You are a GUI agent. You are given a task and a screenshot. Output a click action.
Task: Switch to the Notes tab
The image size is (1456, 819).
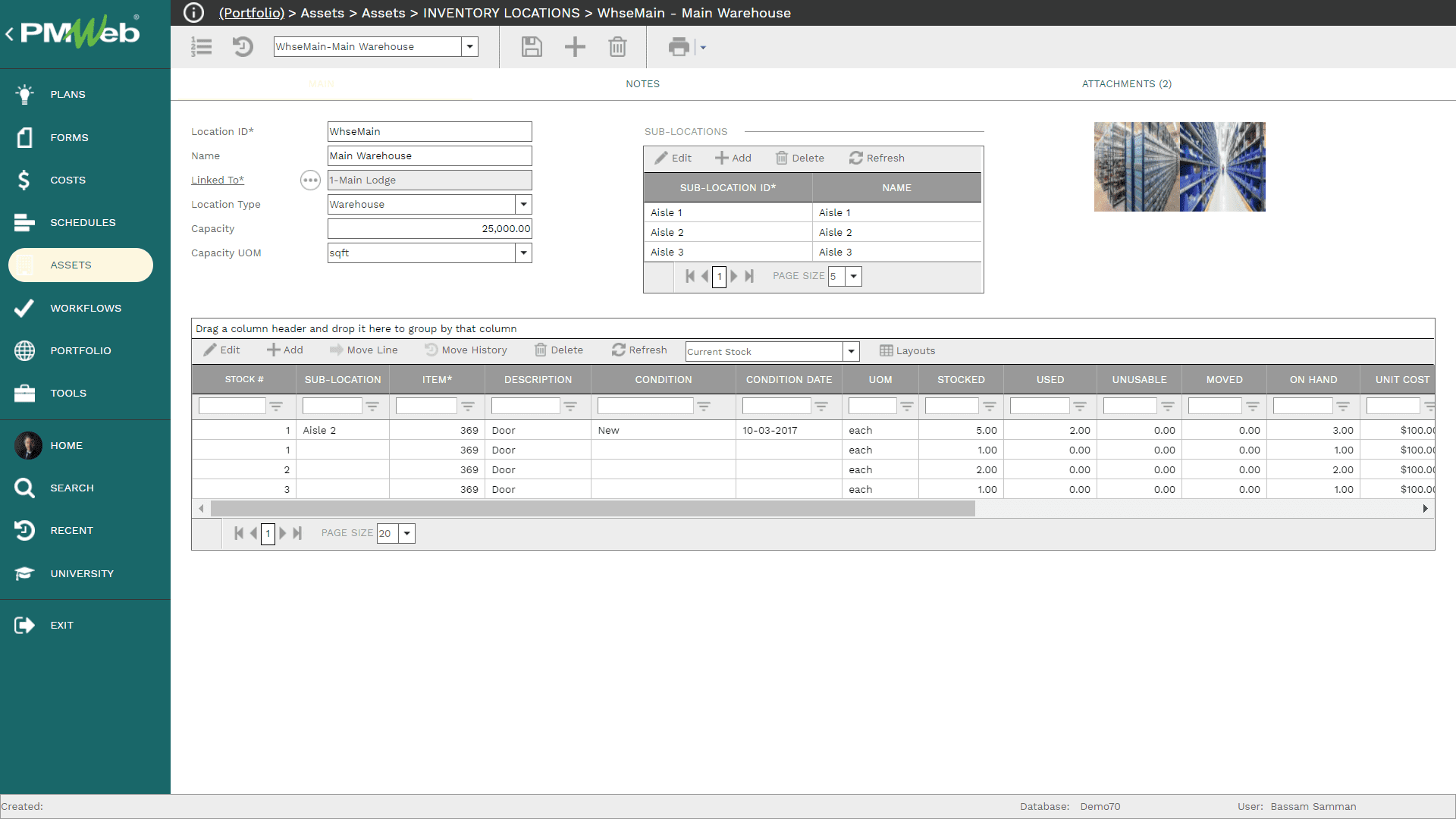[642, 84]
